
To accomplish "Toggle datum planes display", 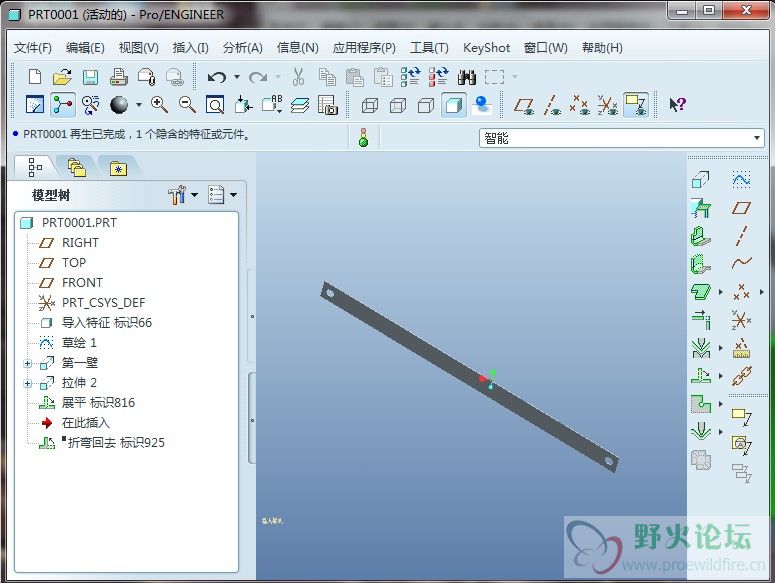I will click(x=524, y=105).
